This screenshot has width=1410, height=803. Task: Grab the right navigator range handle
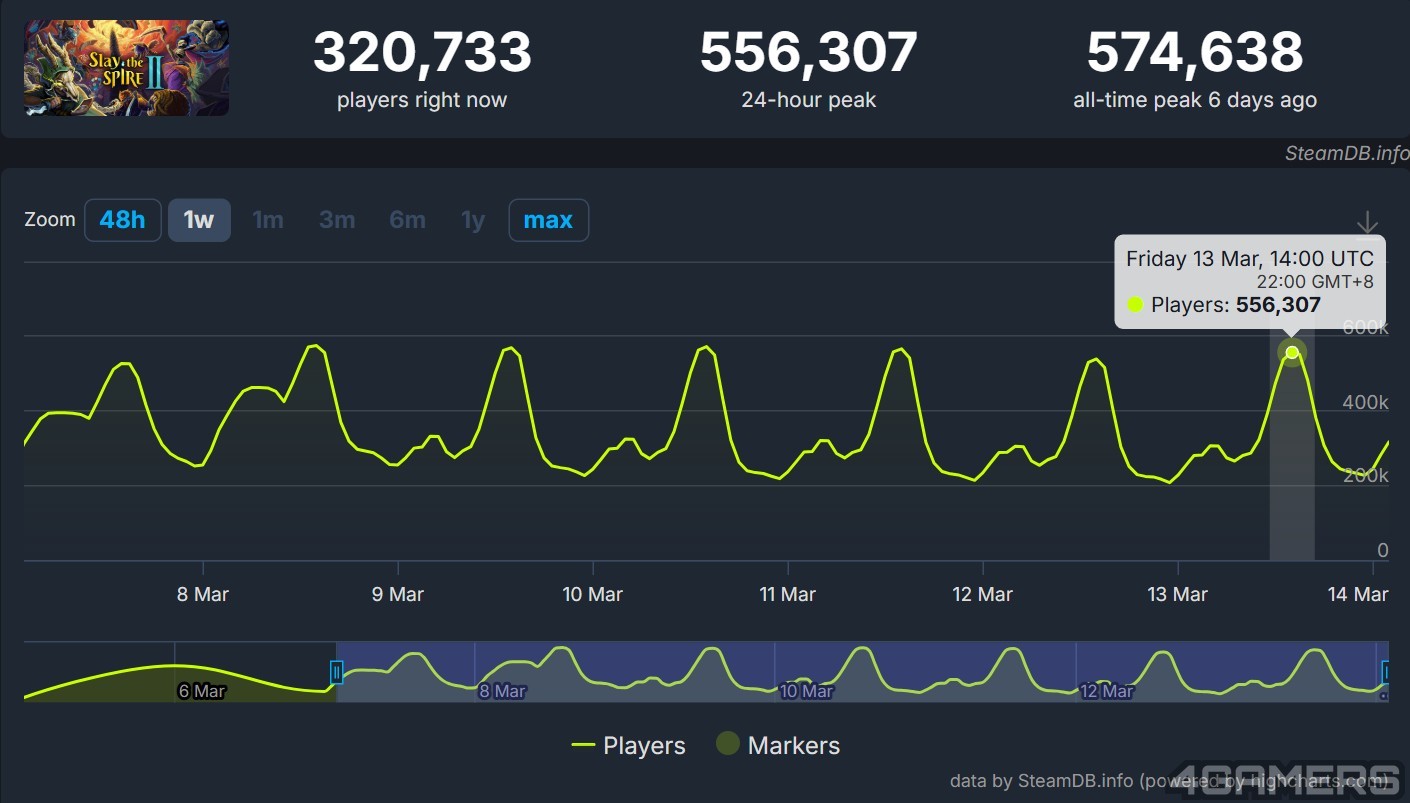pos(1386,671)
